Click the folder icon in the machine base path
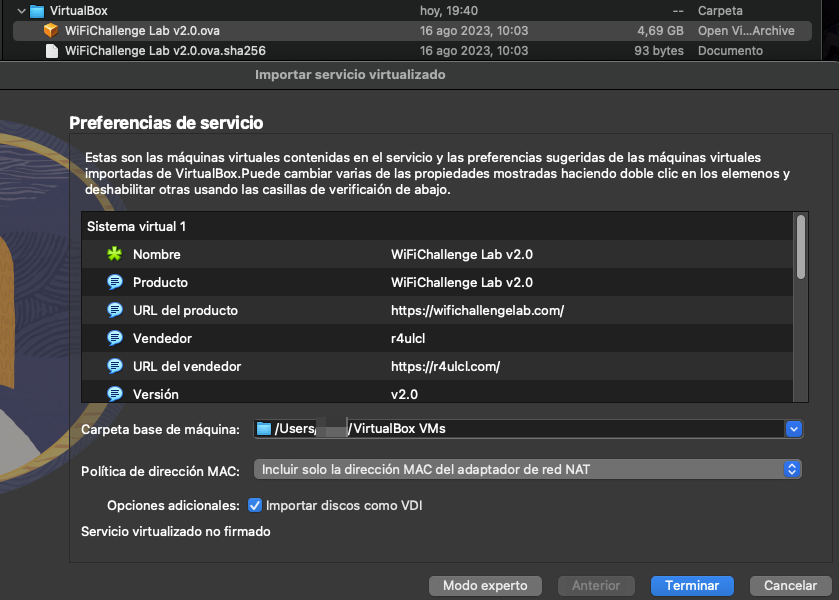Viewport: 839px width, 600px height. (264, 429)
